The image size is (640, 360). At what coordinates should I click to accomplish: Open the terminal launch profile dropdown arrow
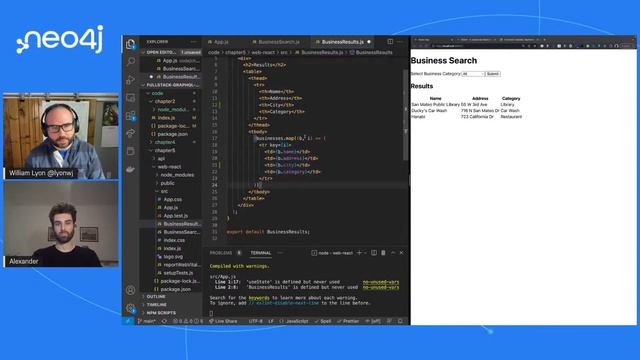[365, 253]
